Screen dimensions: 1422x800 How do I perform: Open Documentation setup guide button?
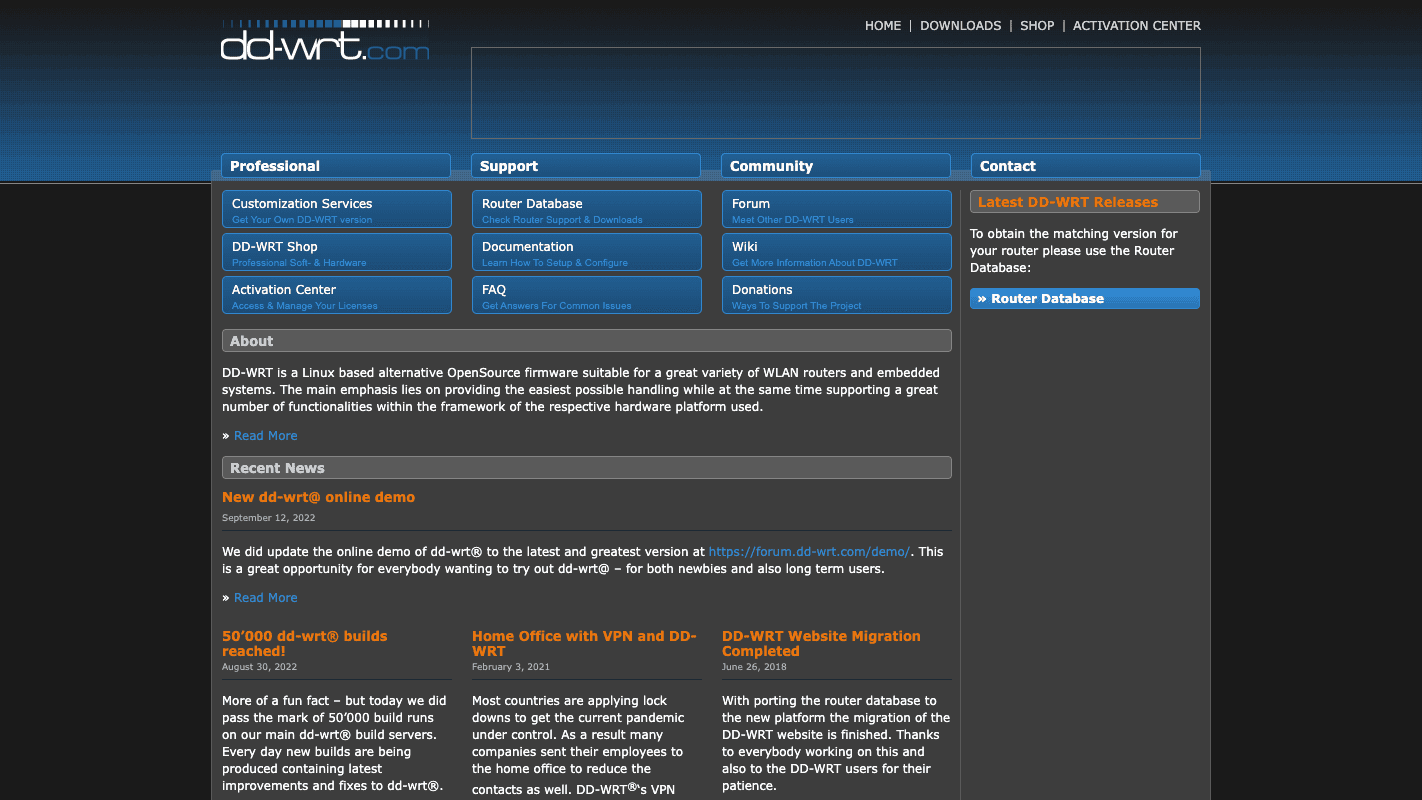coord(587,252)
